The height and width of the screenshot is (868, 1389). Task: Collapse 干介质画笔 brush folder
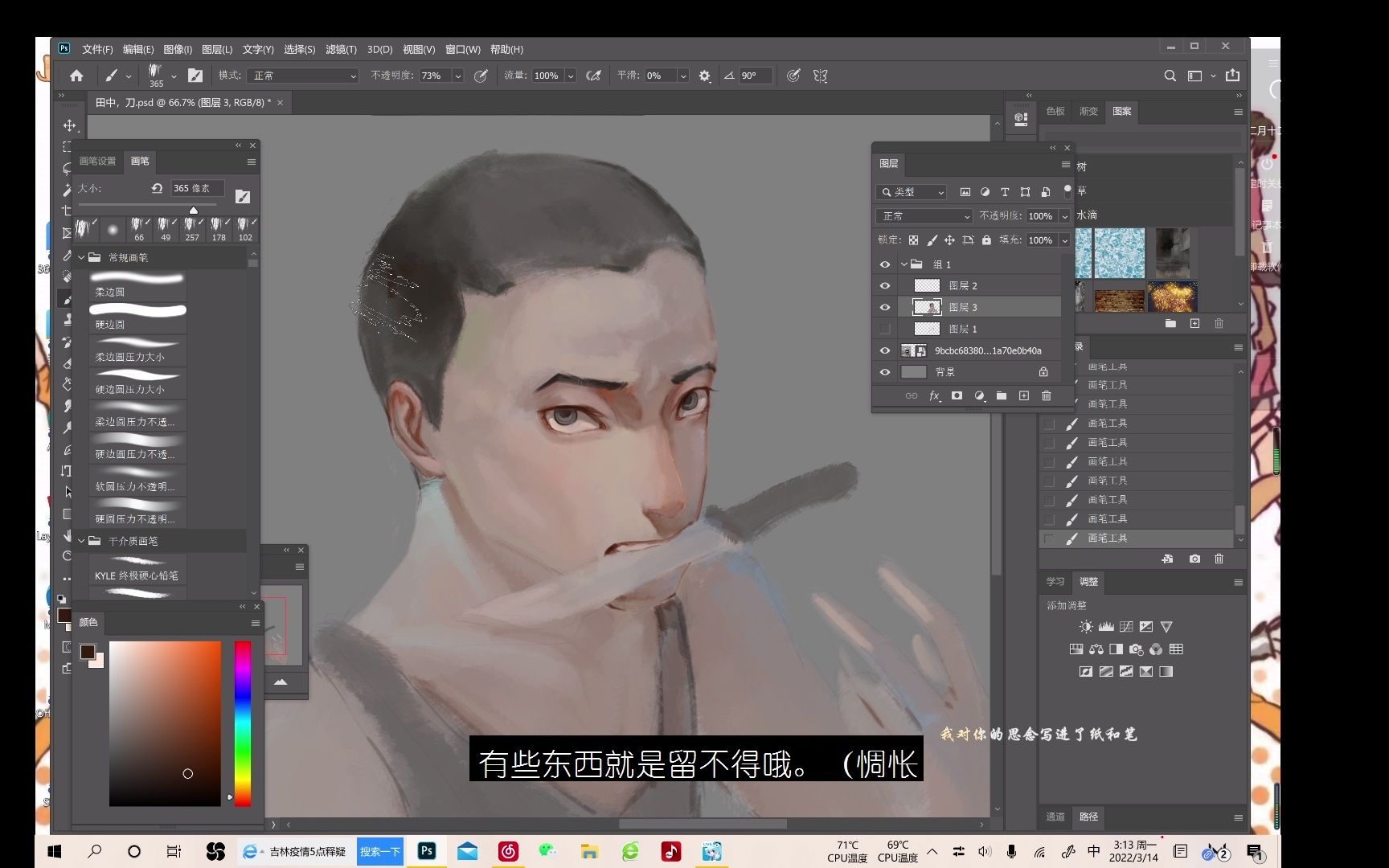(x=81, y=541)
